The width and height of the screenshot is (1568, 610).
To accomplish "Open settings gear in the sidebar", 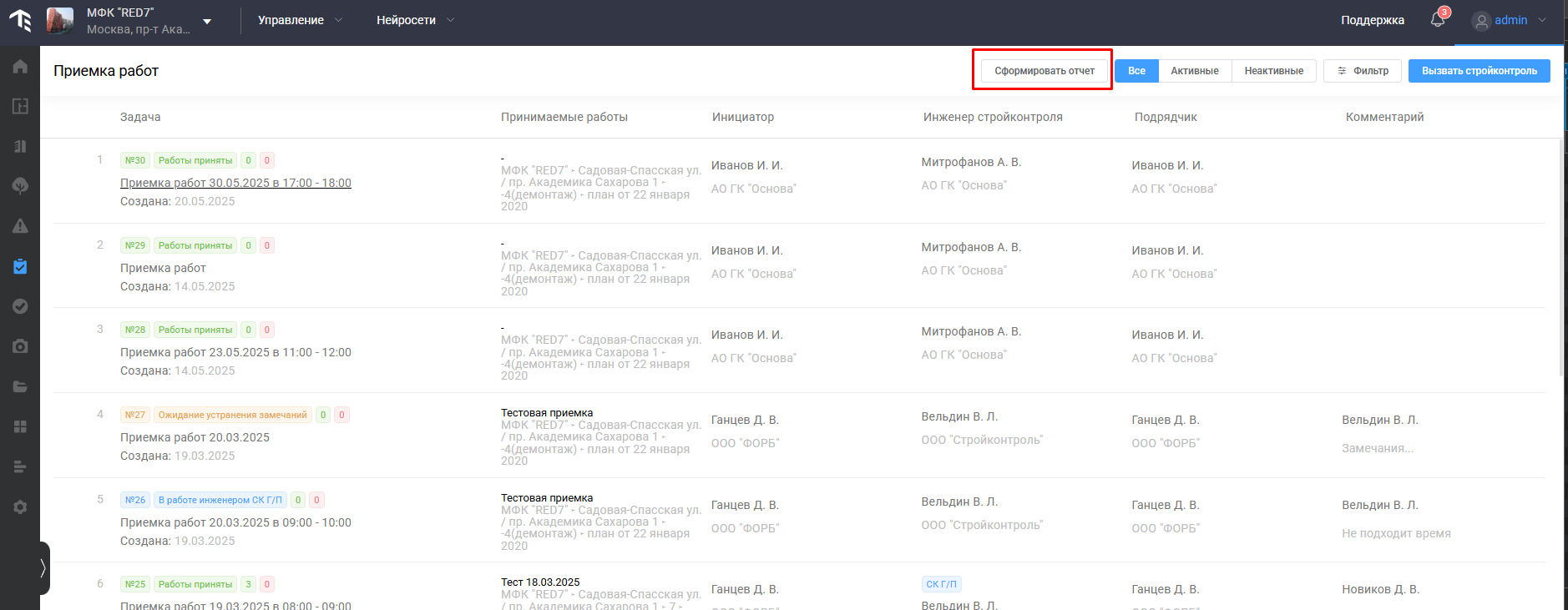I will point(20,507).
